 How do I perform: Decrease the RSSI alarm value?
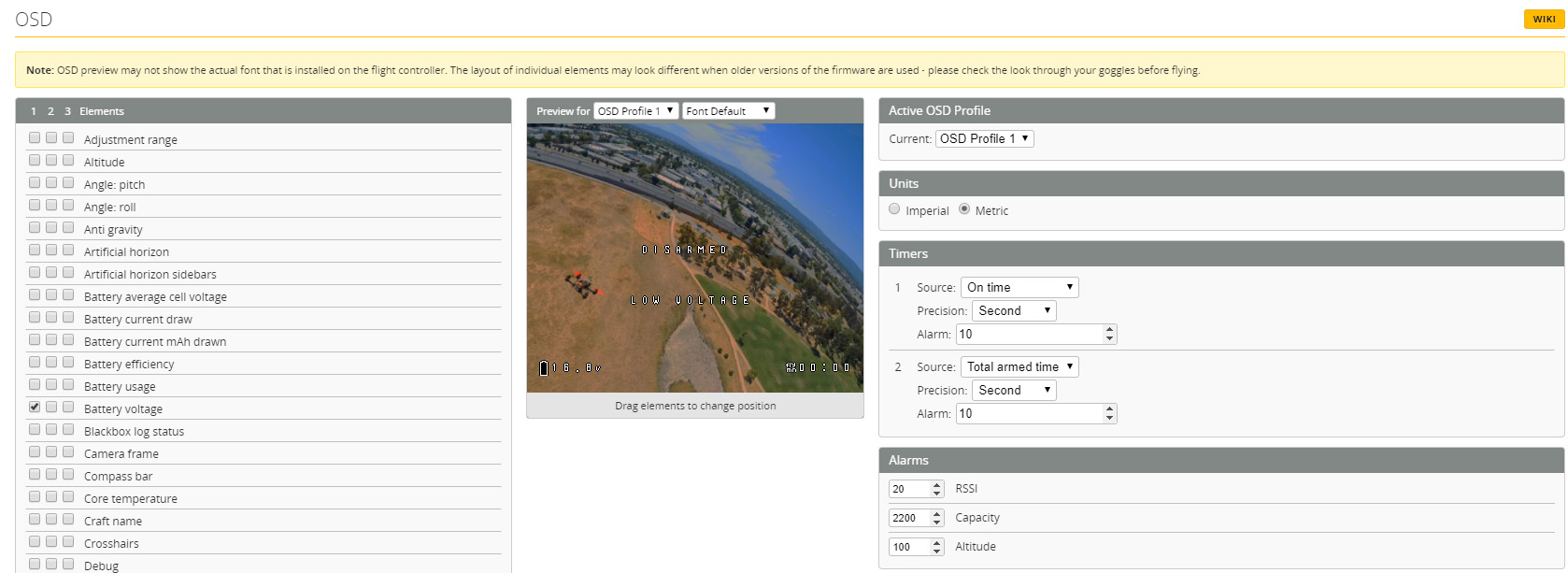[937, 494]
